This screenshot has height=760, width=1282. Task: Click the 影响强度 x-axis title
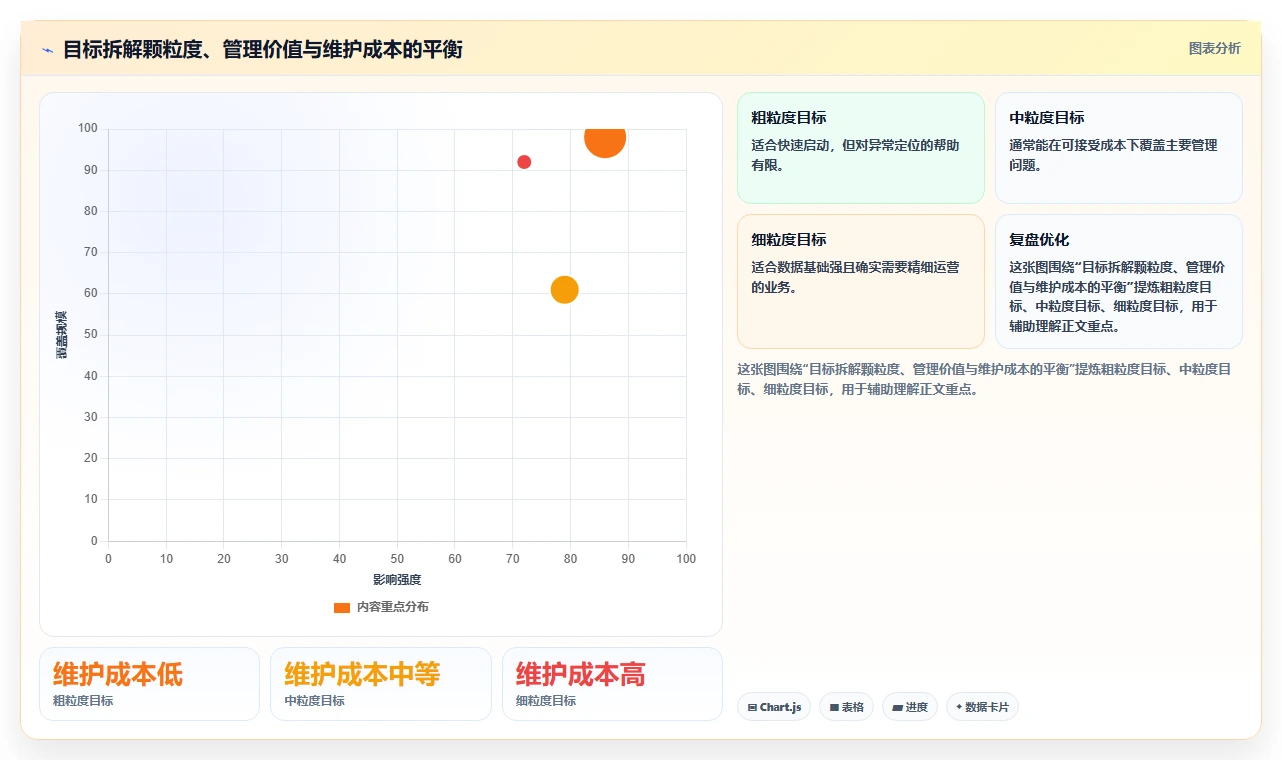pyautogui.click(x=397, y=580)
